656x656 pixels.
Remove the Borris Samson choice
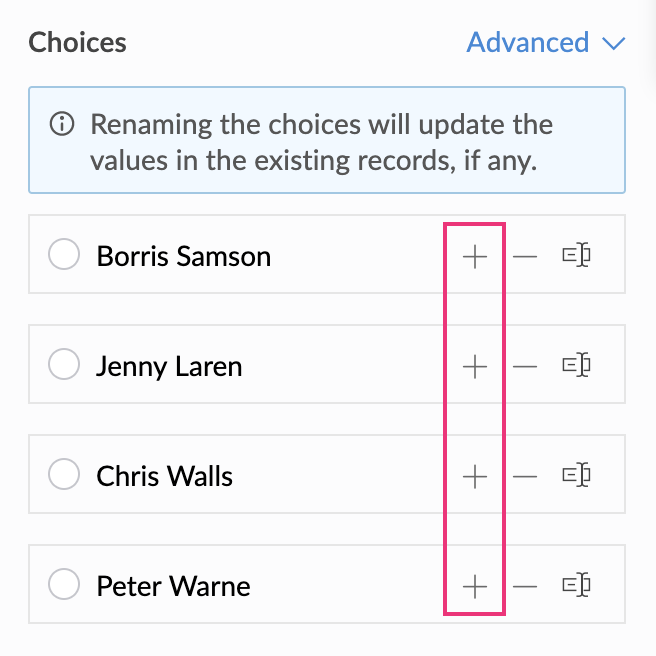pos(525,257)
